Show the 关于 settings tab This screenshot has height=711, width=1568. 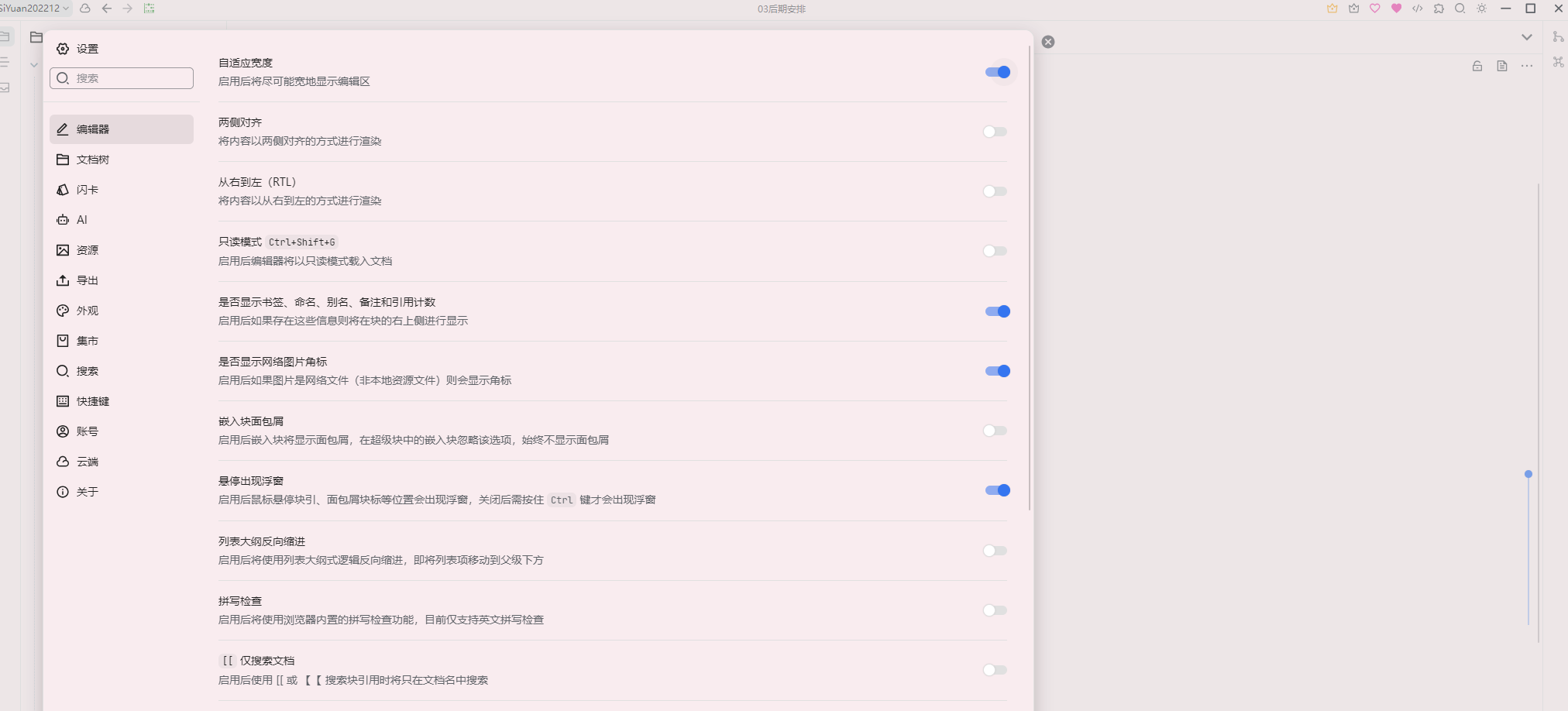click(122, 492)
